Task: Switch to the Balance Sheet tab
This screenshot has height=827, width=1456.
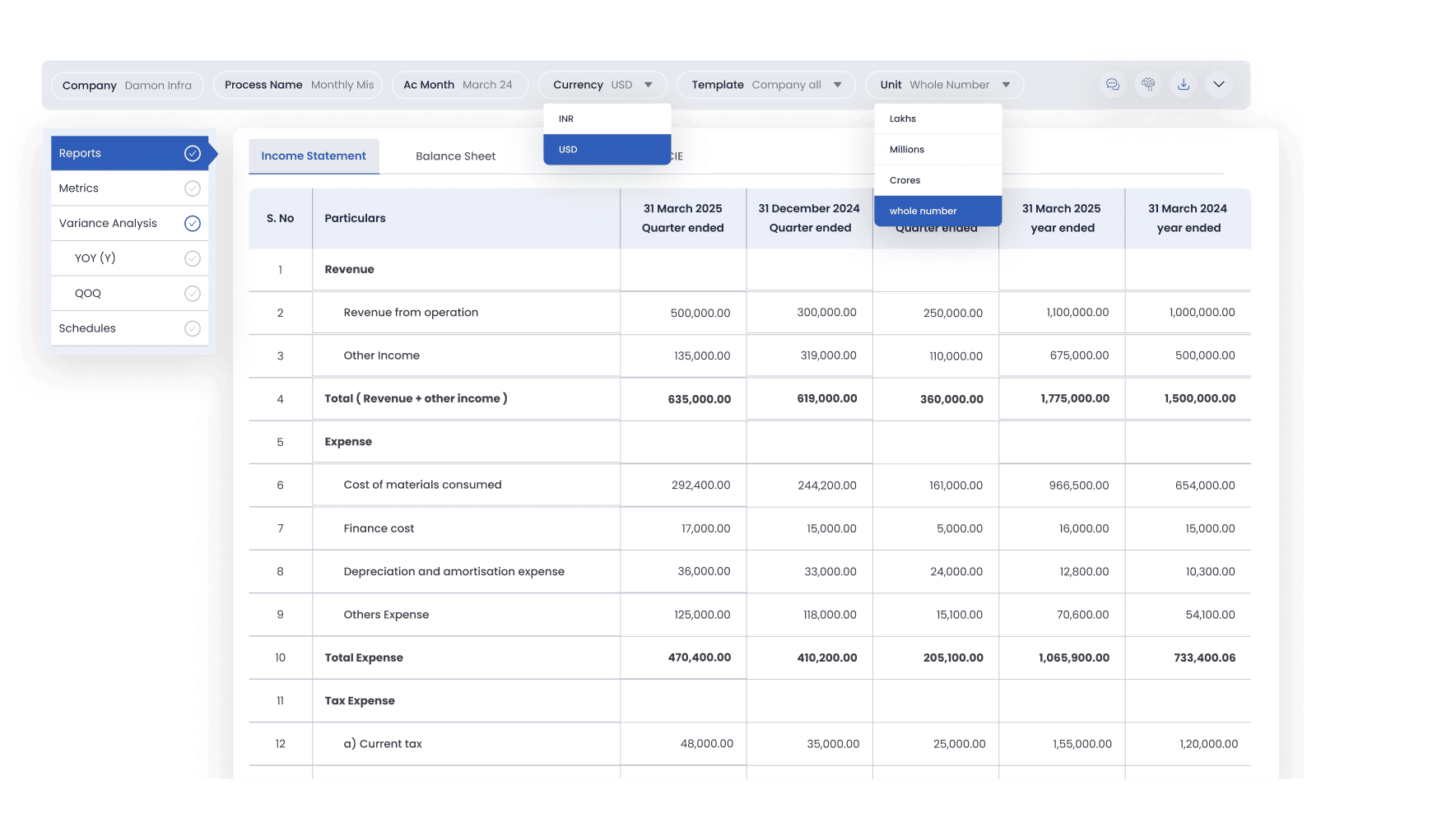Action: 455,156
